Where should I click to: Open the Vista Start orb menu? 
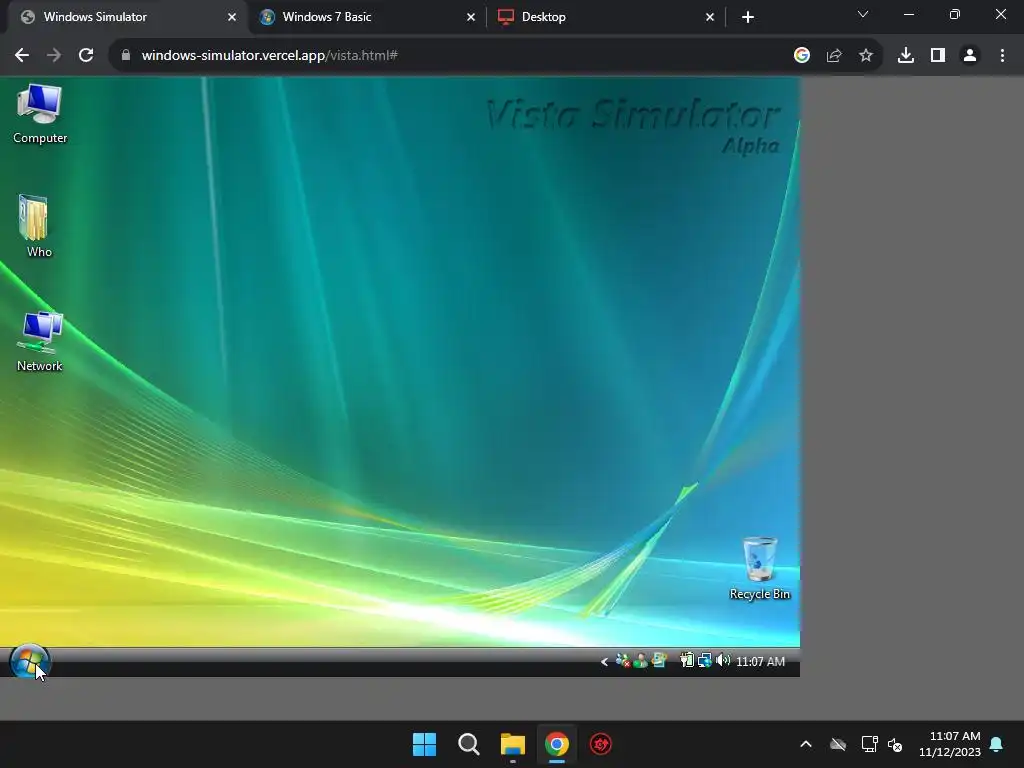29,662
